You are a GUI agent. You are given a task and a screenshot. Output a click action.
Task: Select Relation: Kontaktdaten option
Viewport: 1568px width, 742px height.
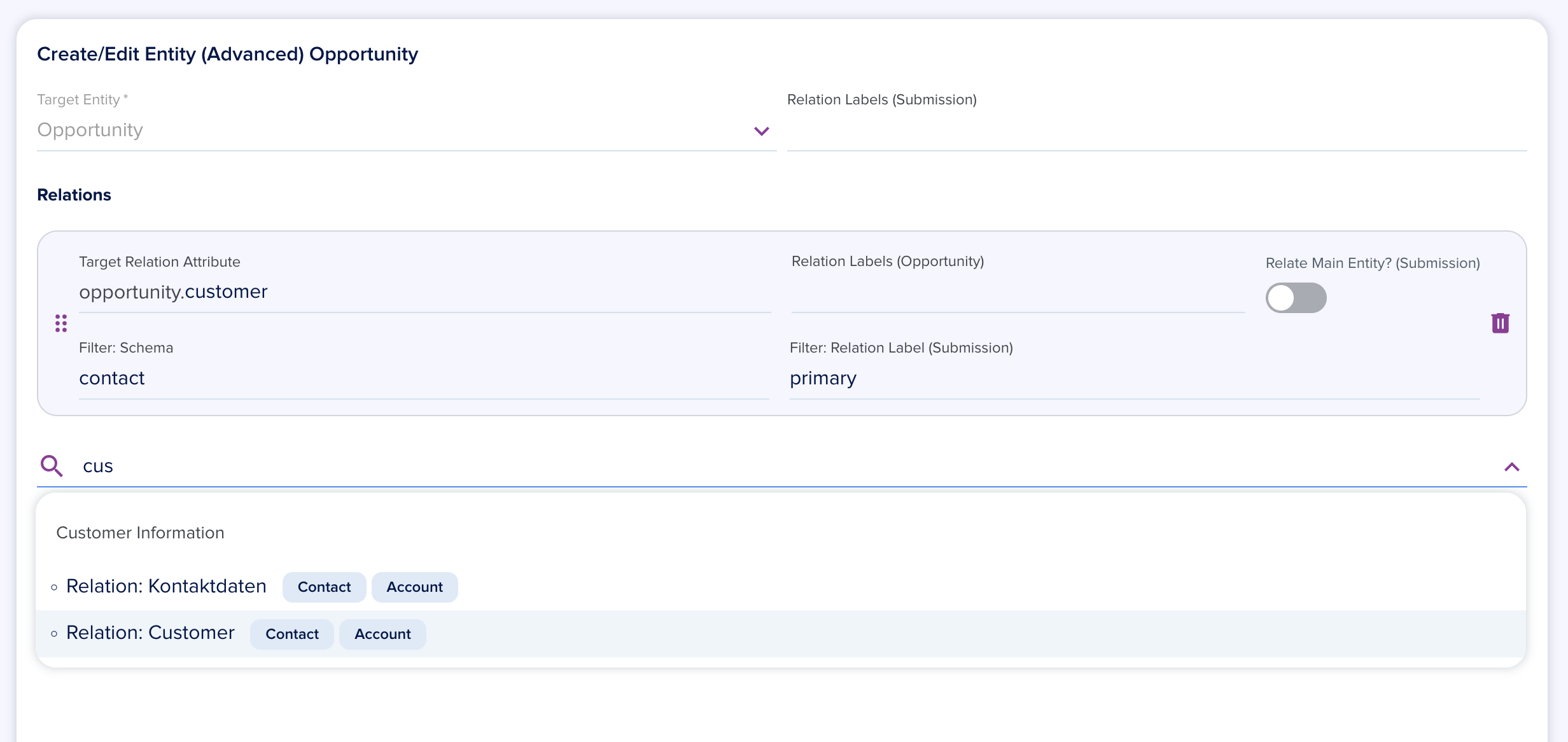(166, 586)
